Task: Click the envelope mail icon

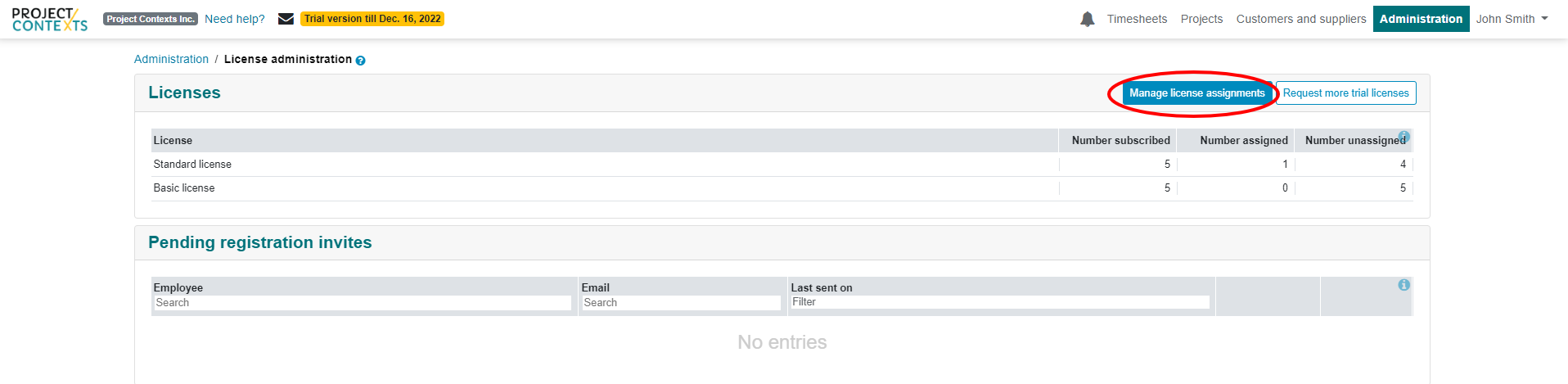Action: [x=286, y=19]
